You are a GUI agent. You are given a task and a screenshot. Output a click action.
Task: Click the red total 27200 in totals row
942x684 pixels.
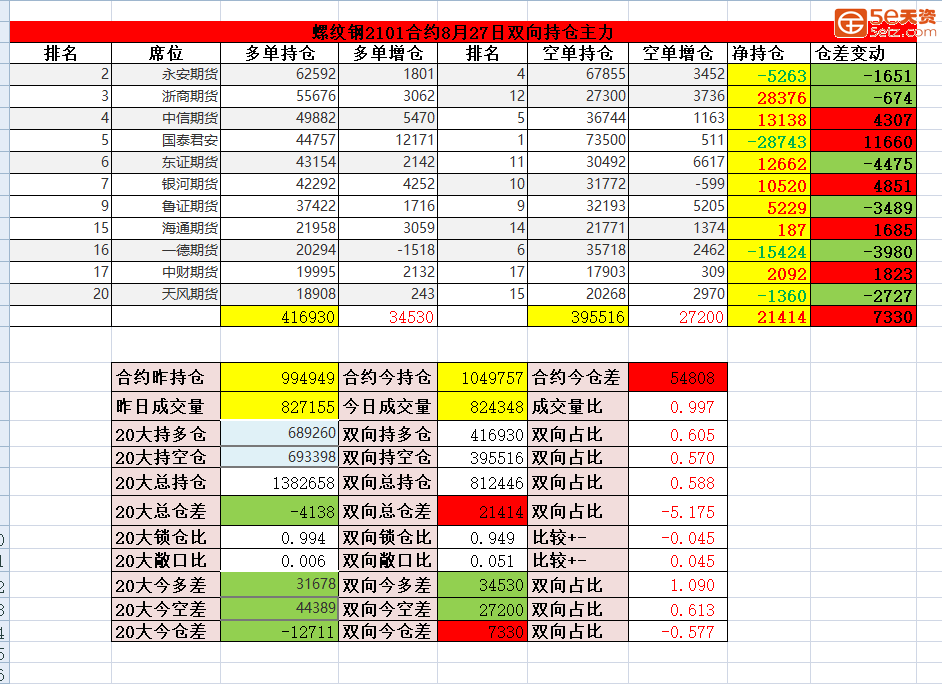678,316
